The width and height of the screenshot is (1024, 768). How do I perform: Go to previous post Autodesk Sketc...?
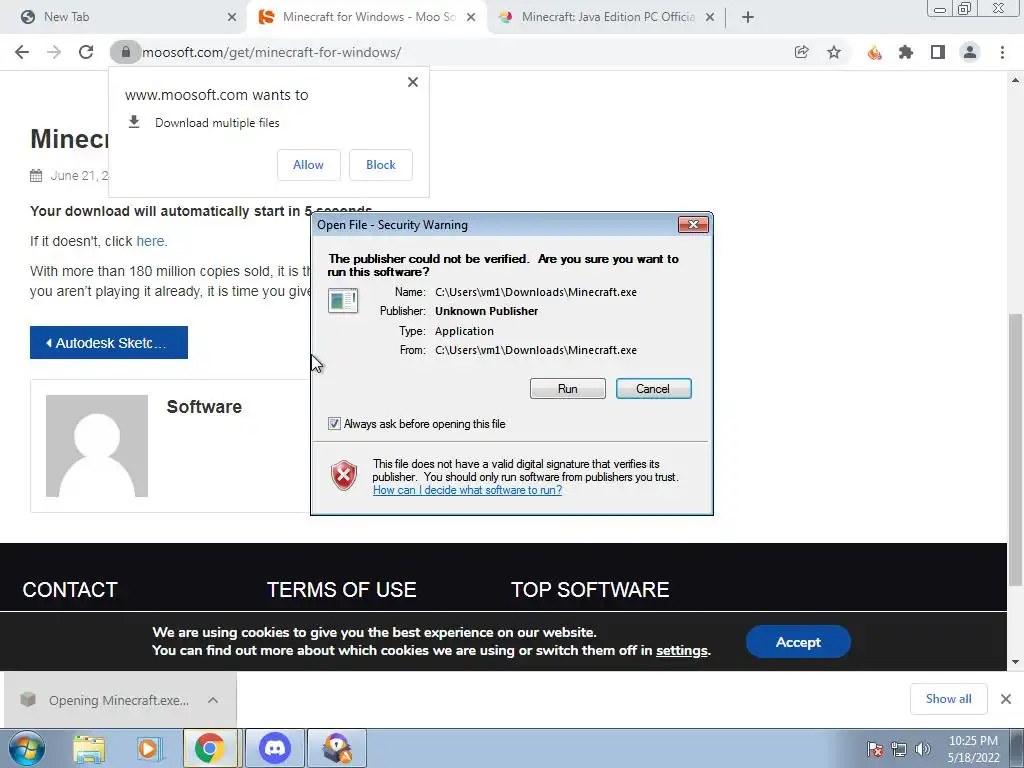point(109,343)
